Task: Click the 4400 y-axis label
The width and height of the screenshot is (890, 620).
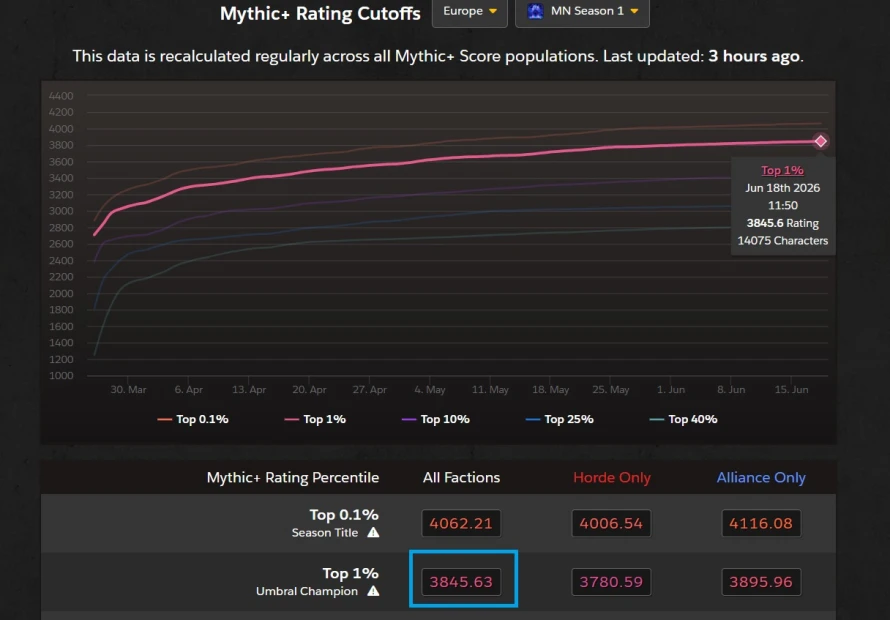Action: 61,96
